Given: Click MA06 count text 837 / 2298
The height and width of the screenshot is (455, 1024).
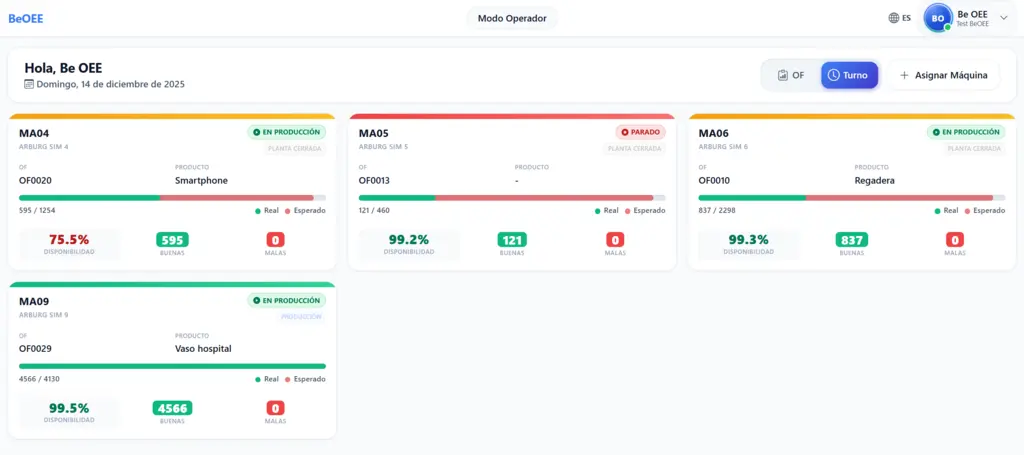Looking at the screenshot, I should point(717,210).
